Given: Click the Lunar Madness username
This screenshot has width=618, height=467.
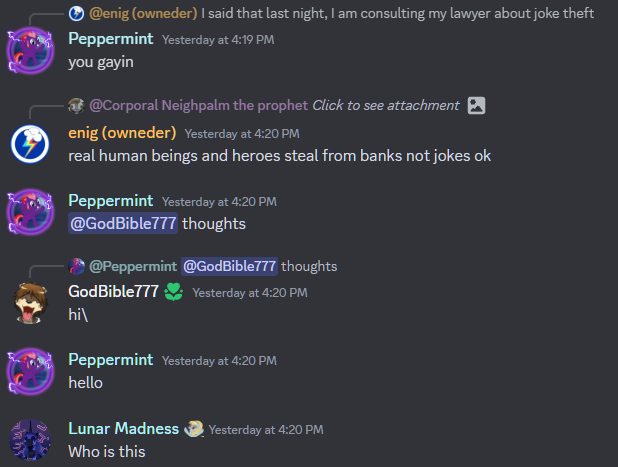Looking at the screenshot, I should point(123,428).
